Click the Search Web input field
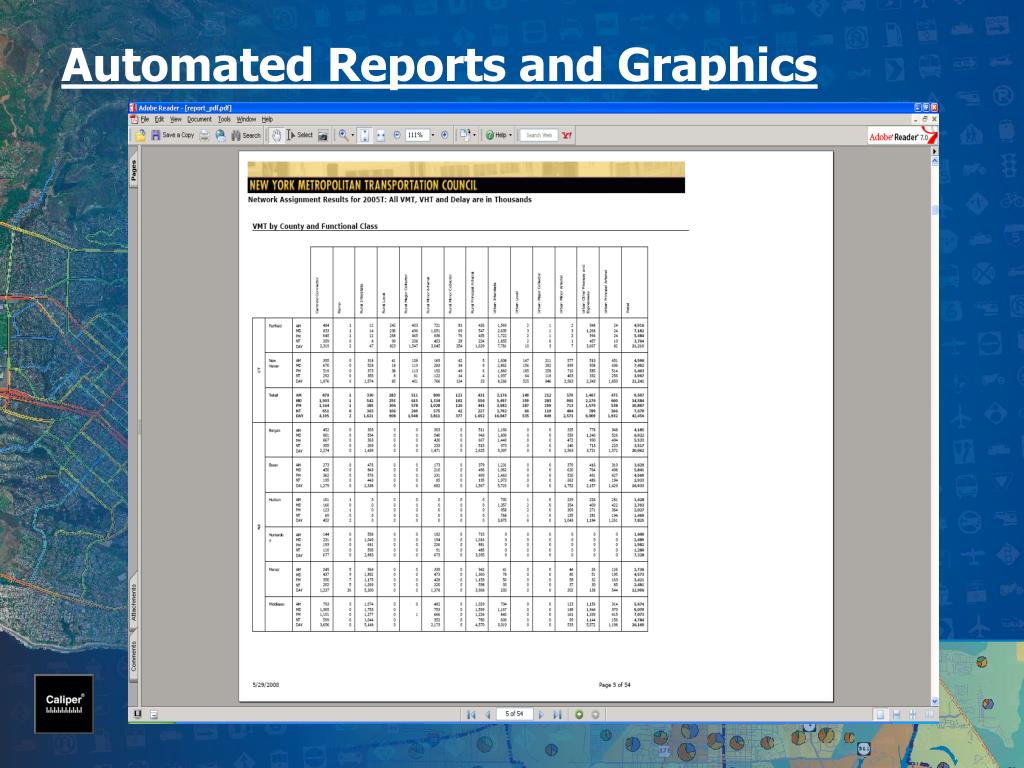This screenshot has width=1024, height=768. tap(539, 135)
